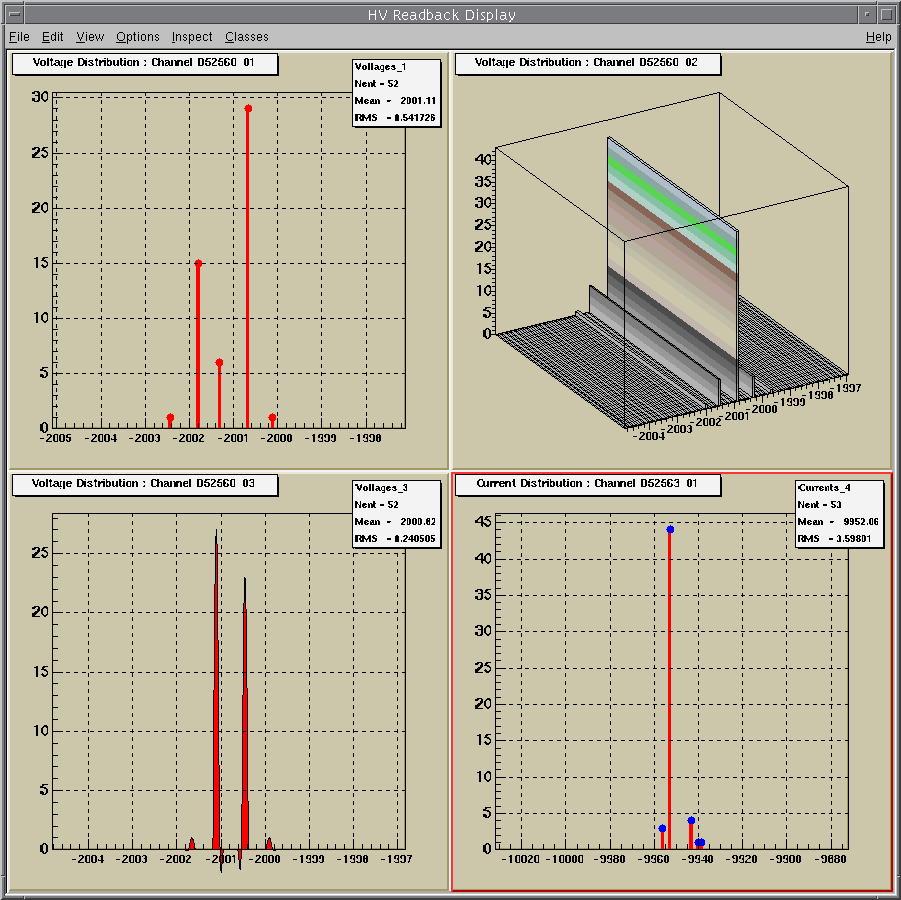901x900 pixels.
Task: Click RMS value 0.541726 in Voltages_1 stats
Action: coord(414,117)
